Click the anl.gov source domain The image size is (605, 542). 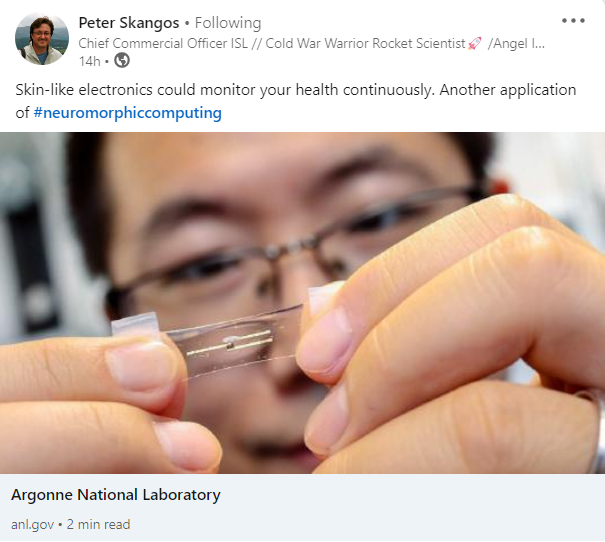pos(32,525)
